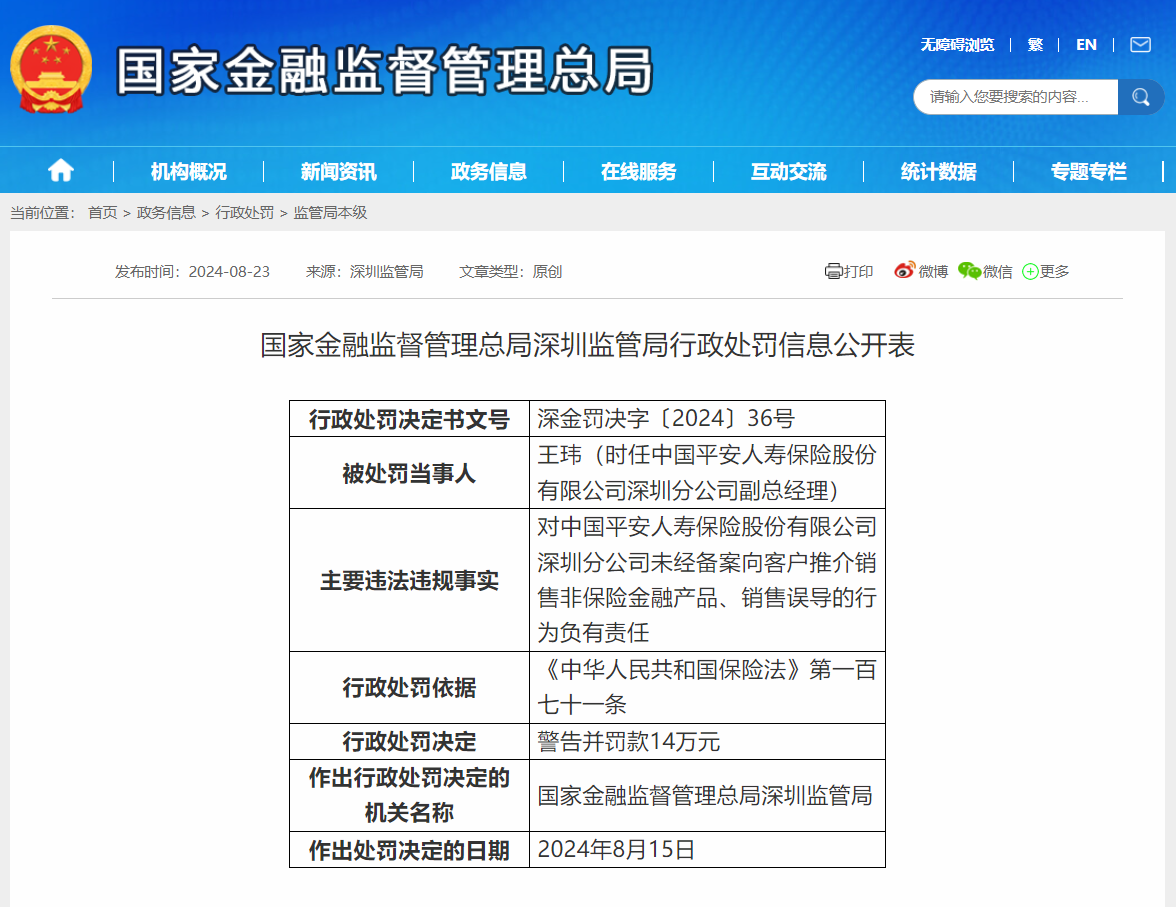
Task: Focus the search input field
Action: coord(1016,97)
